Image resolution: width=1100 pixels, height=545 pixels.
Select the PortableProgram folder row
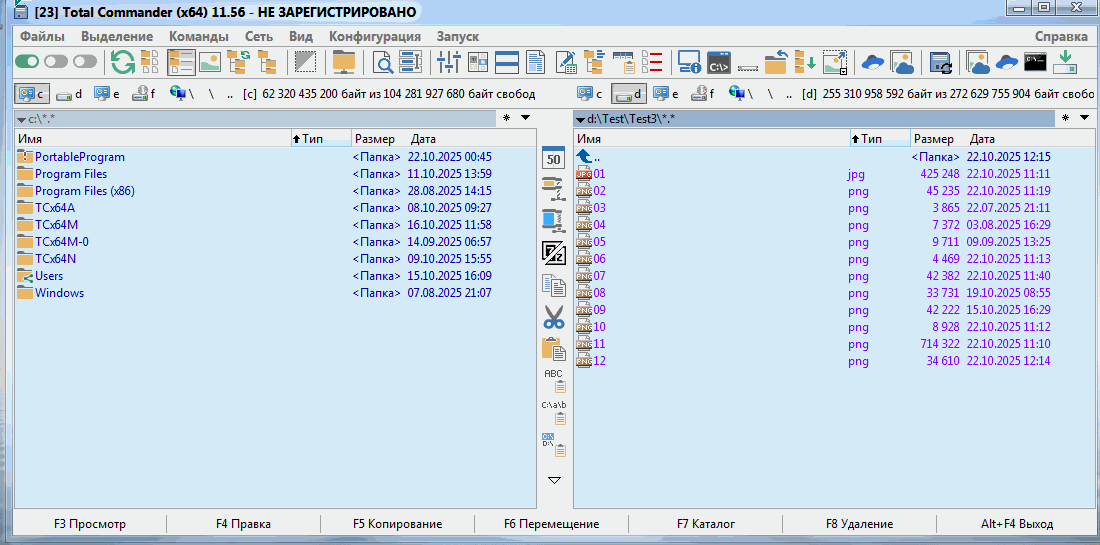275,157
